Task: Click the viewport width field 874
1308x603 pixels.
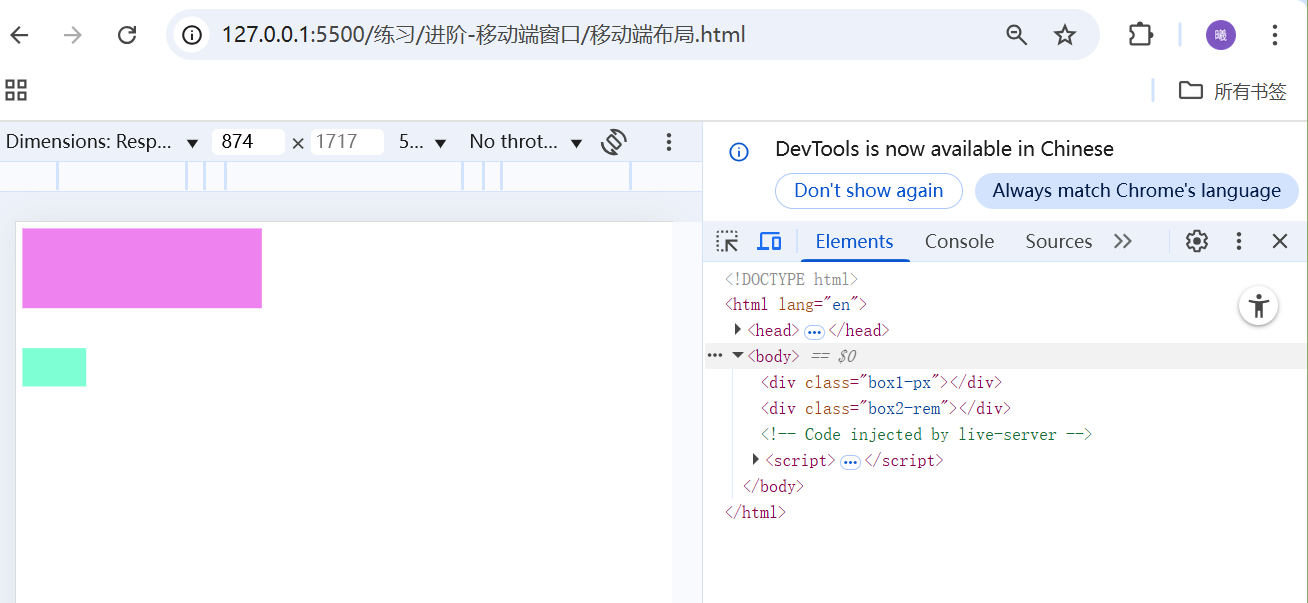Action: pyautogui.click(x=248, y=142)
